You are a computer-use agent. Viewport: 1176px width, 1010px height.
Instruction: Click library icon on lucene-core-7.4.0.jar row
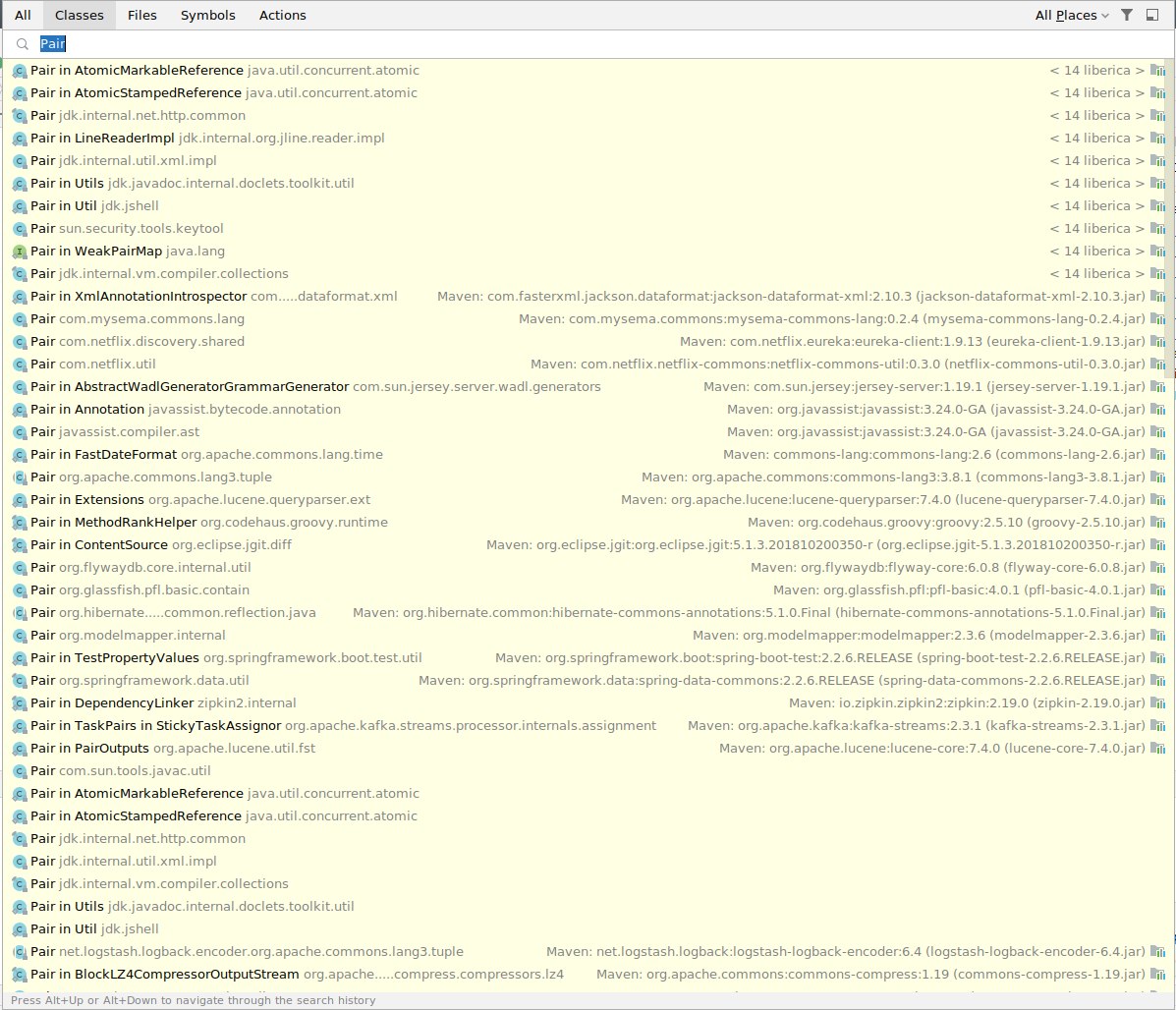pos(1158,749)
